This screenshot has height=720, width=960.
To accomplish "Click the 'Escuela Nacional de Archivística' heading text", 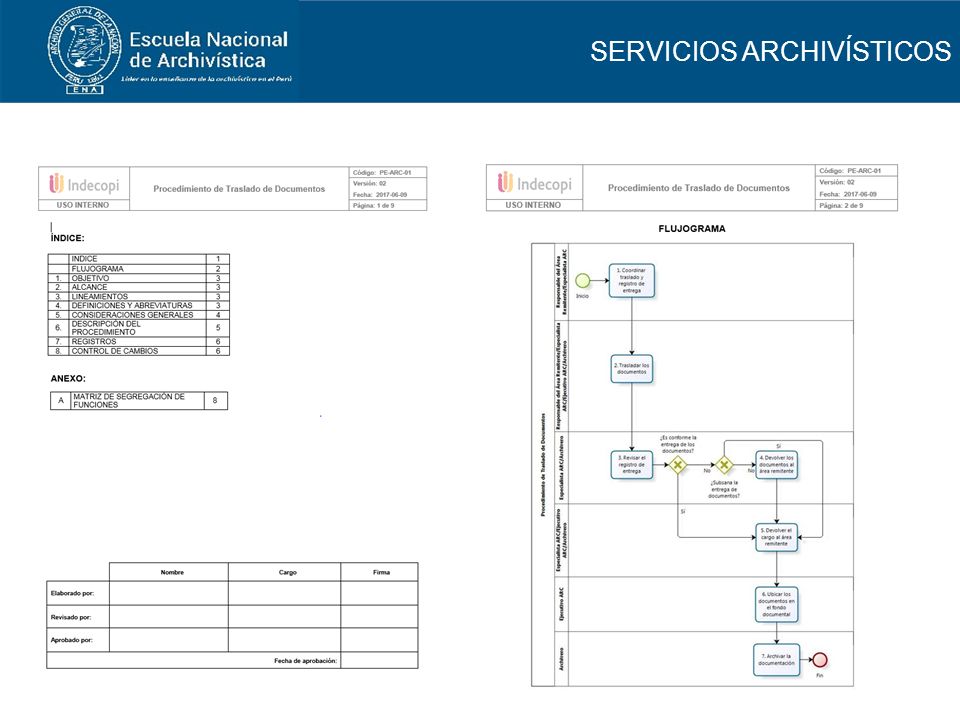I will pos(208,50).
